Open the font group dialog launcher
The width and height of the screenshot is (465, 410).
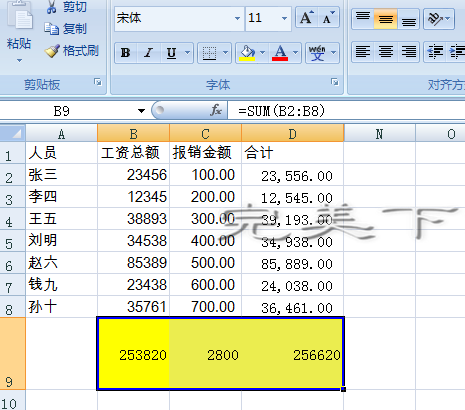coord(335,82)
